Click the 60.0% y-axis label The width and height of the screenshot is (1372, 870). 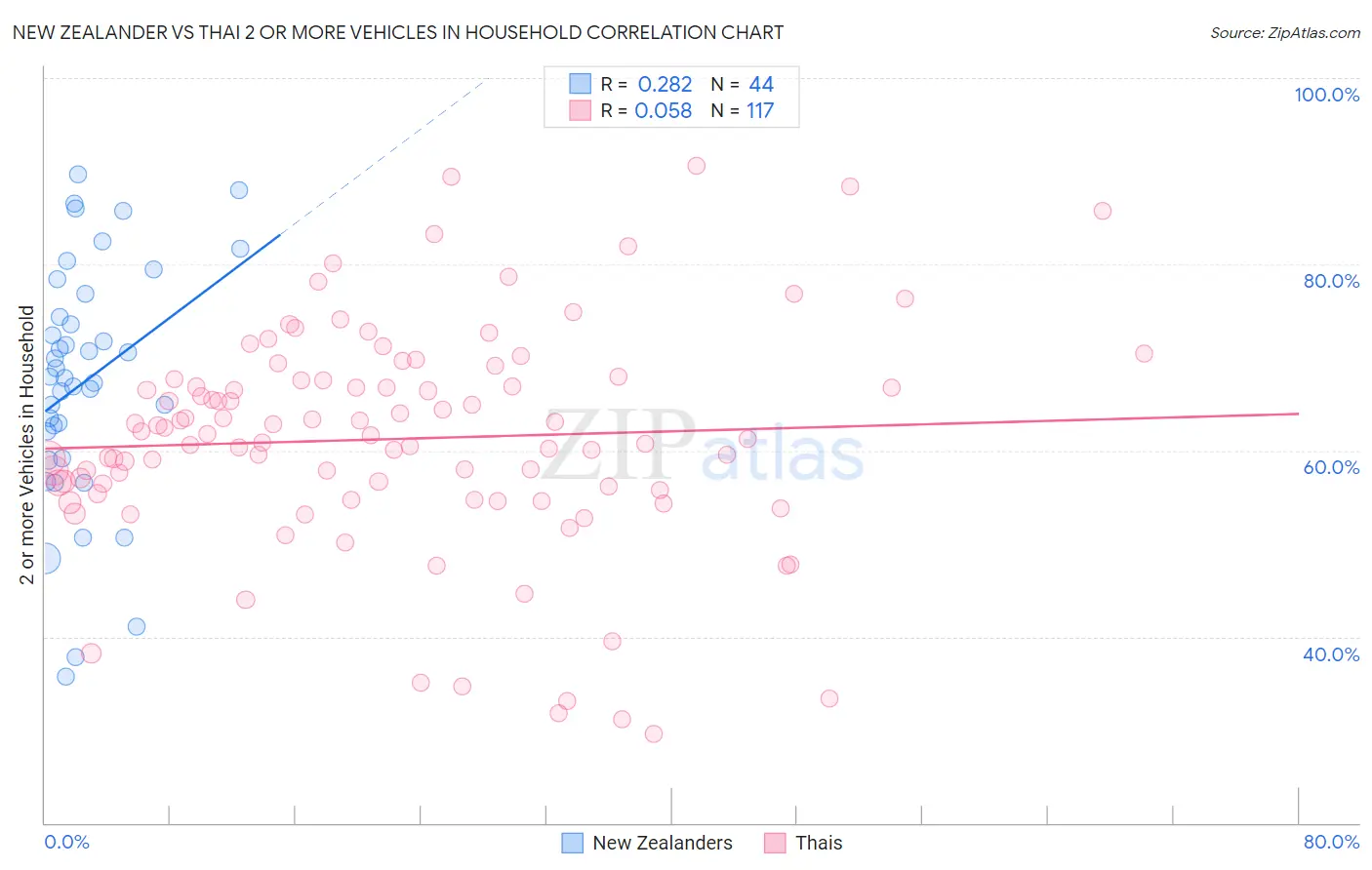coord(1331,467)
